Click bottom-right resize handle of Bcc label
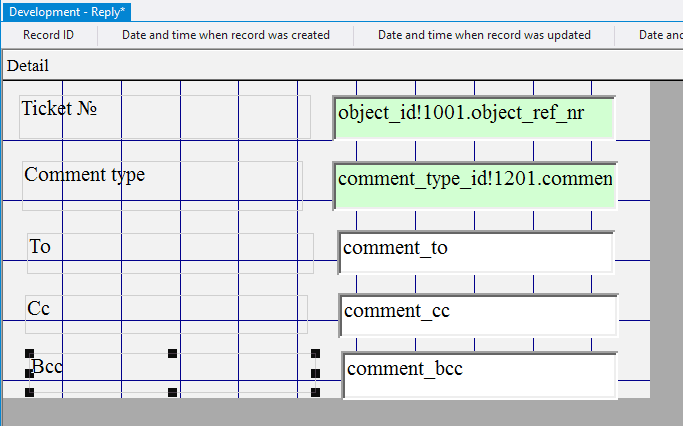This screenshot has width=683, height=426. [x=315, y=392]
